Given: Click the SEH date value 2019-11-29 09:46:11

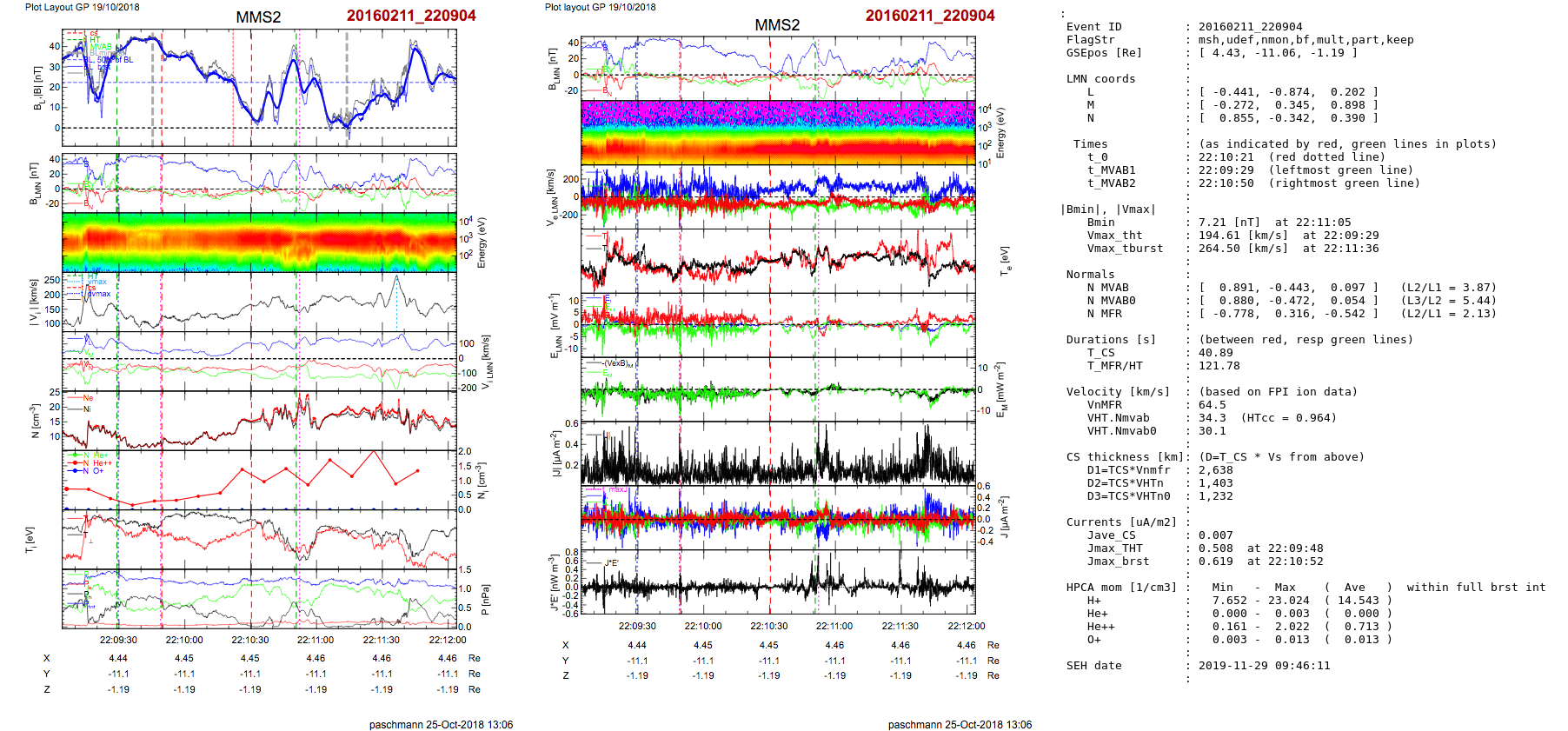Looking at the screenshot, I should coord(1264,666).
